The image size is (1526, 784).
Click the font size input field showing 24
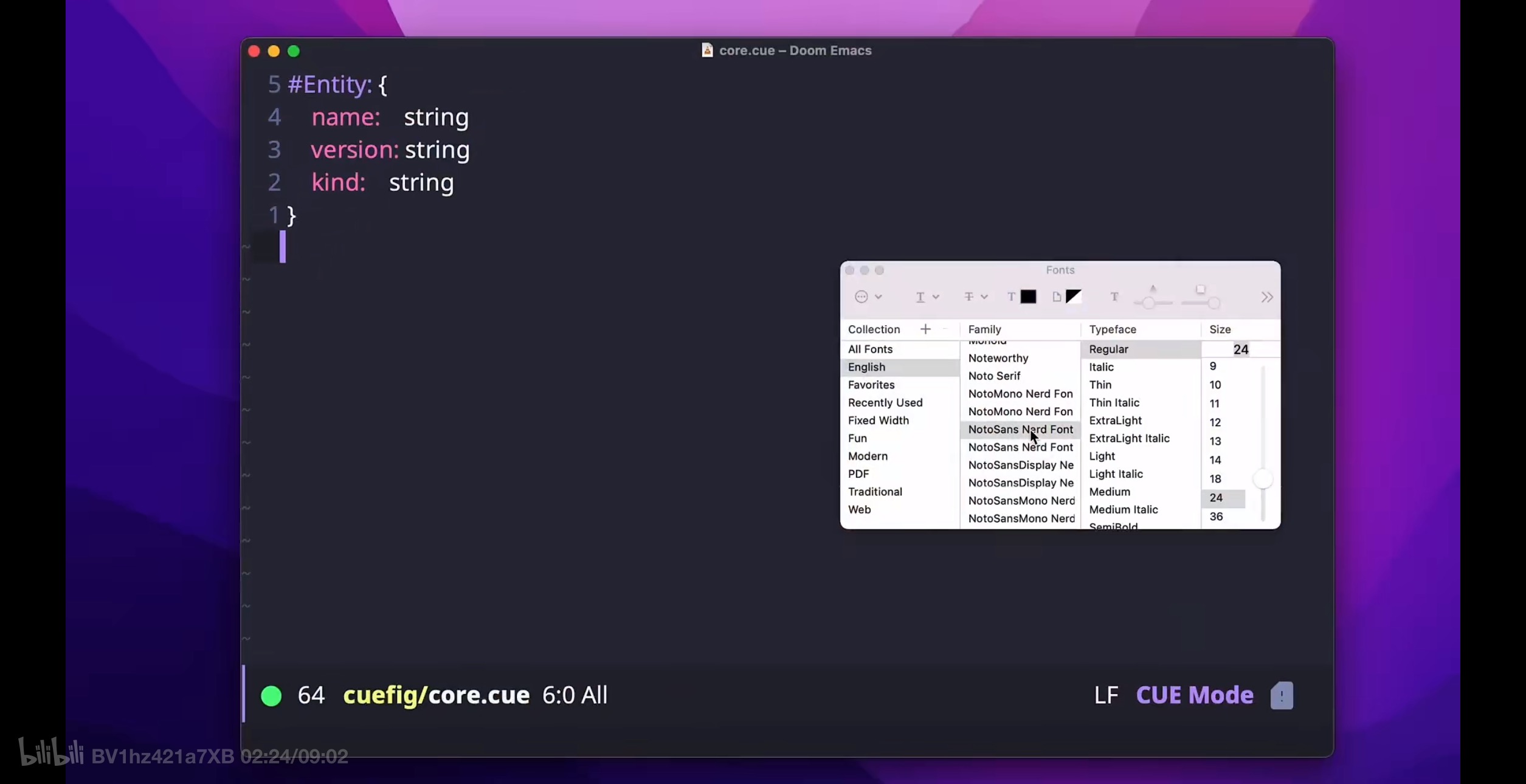pos(1240,349)
